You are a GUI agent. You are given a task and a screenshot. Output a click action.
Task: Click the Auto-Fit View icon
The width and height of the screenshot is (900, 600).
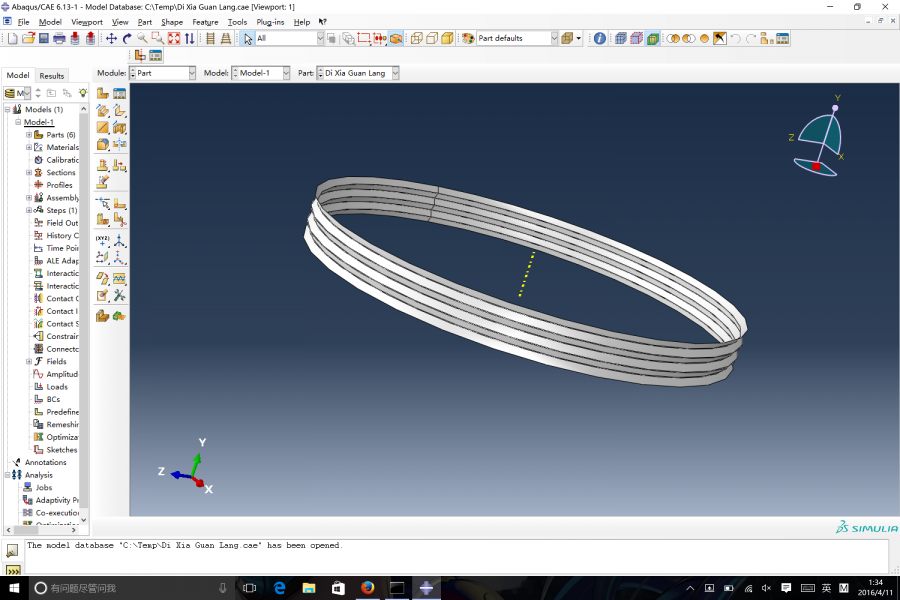click(x=174, y=38)
